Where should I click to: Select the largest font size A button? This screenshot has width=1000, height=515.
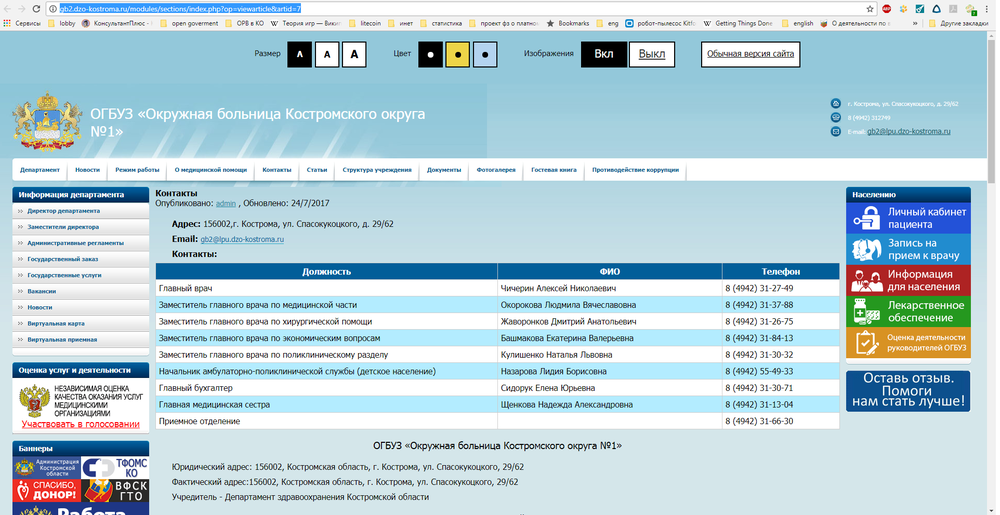354,54
